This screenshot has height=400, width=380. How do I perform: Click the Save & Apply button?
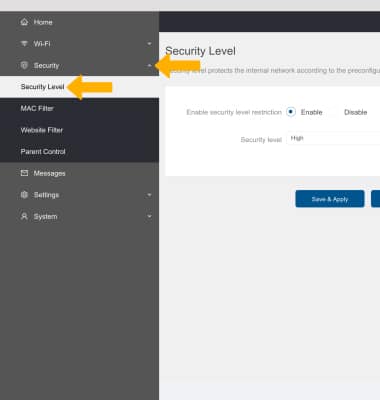point(330,199)
